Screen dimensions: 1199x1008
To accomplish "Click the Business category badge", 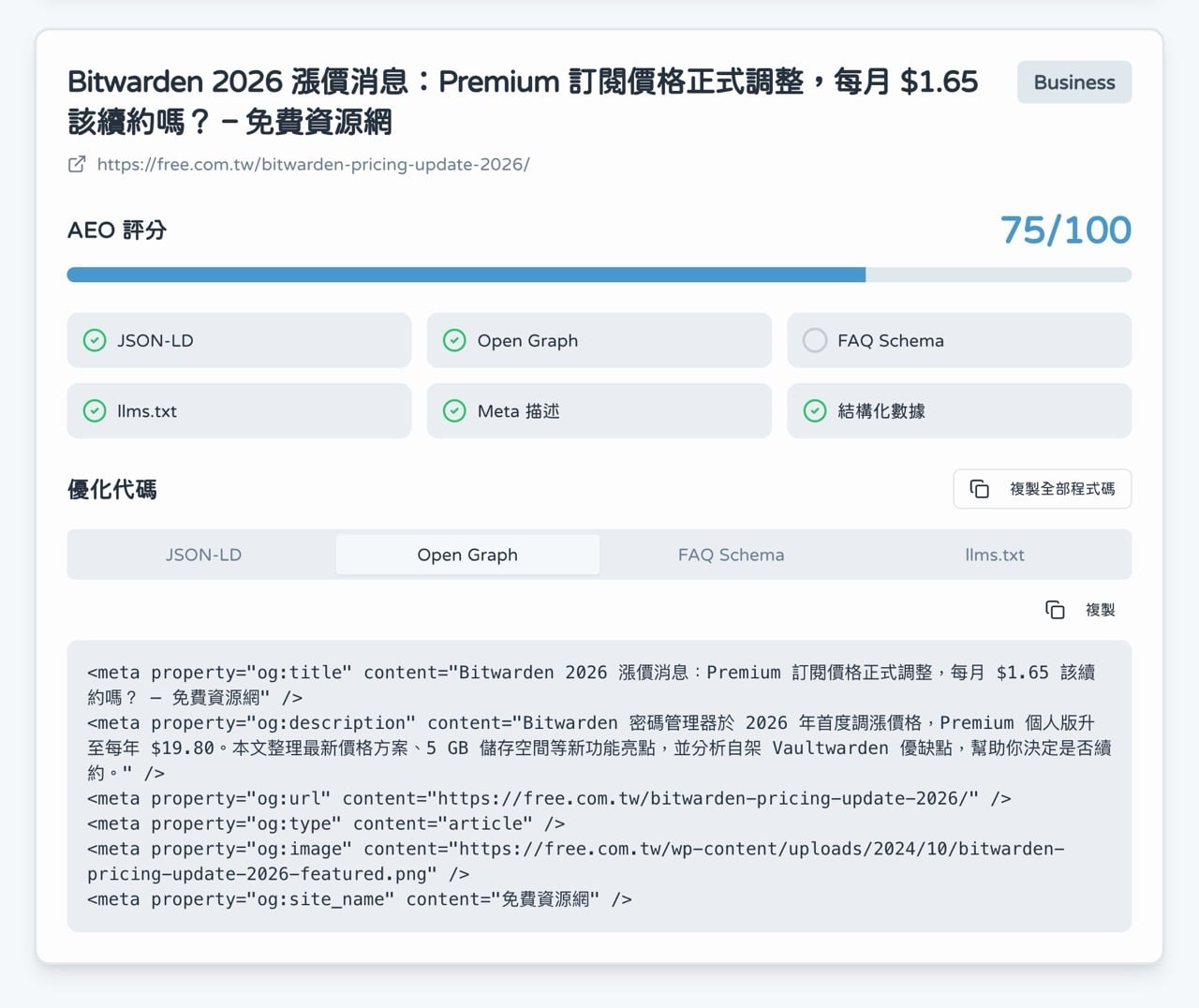I will pos(1073,82).
